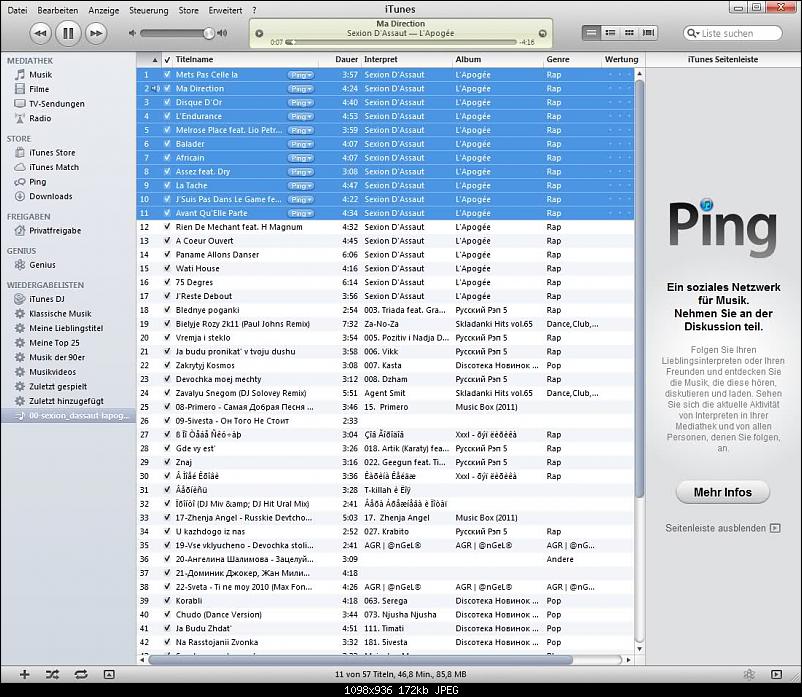Open Ping dropdown for 'La Tache'
Screen dimensions: 802x697
coord(300,185)
